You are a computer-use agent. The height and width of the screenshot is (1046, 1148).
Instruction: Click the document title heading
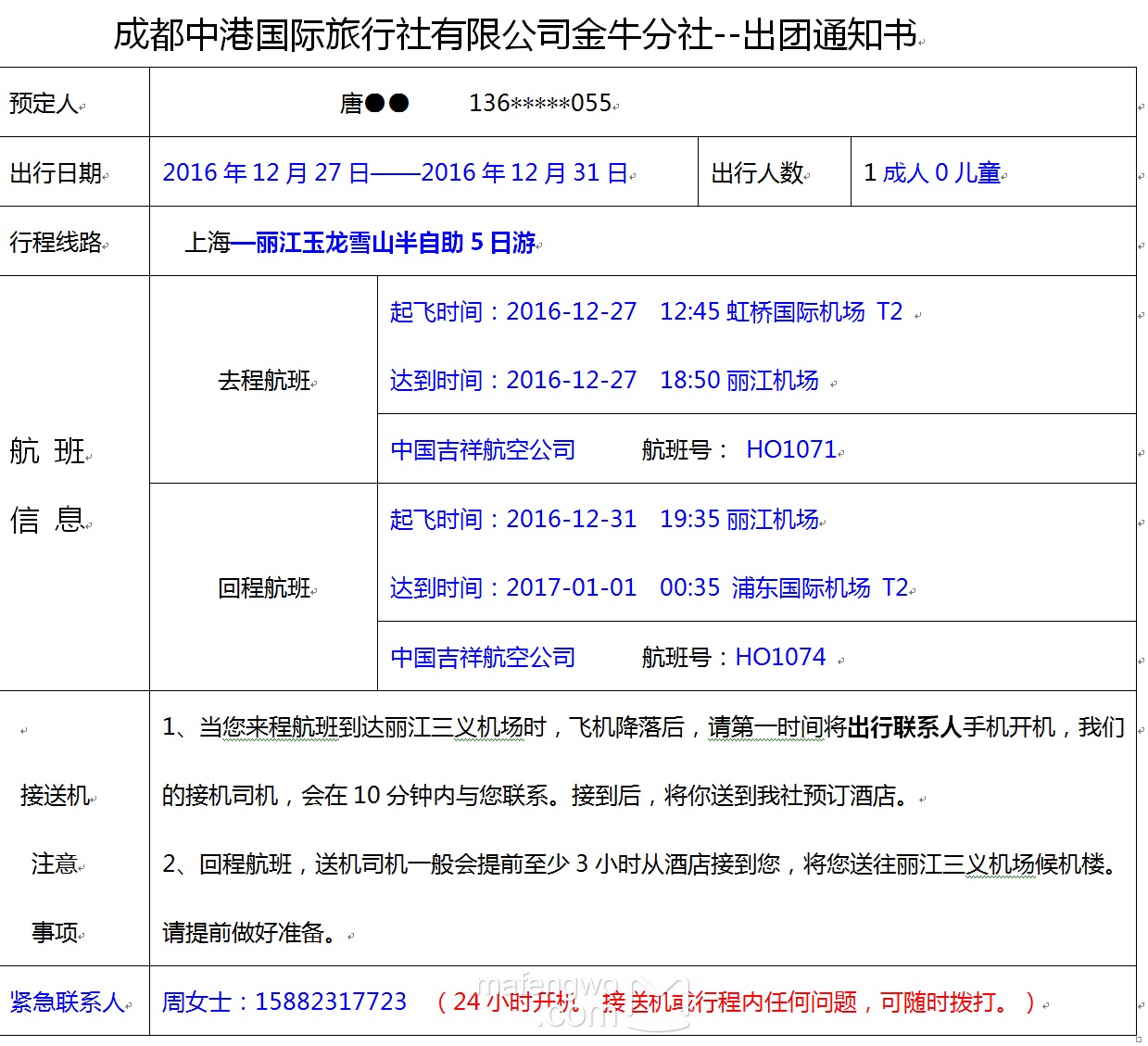pyautogui.click(x=515, y=35)
